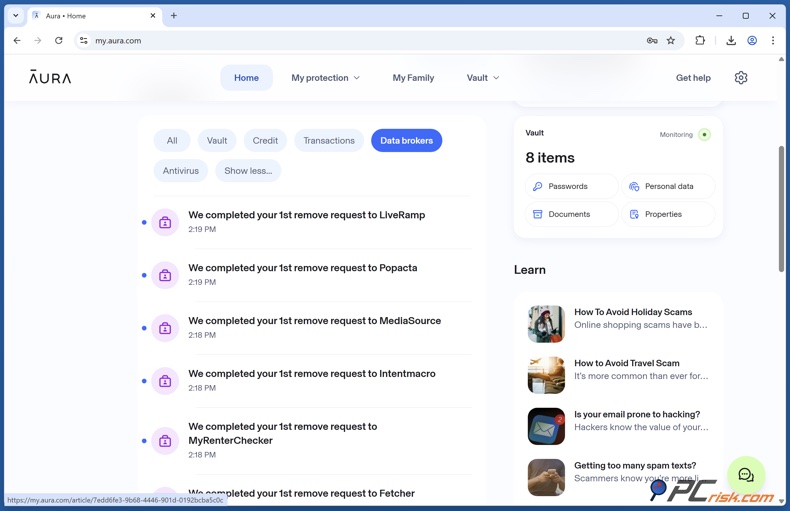790x511 pixels.
Task: Reload the page
Action: 59,41
